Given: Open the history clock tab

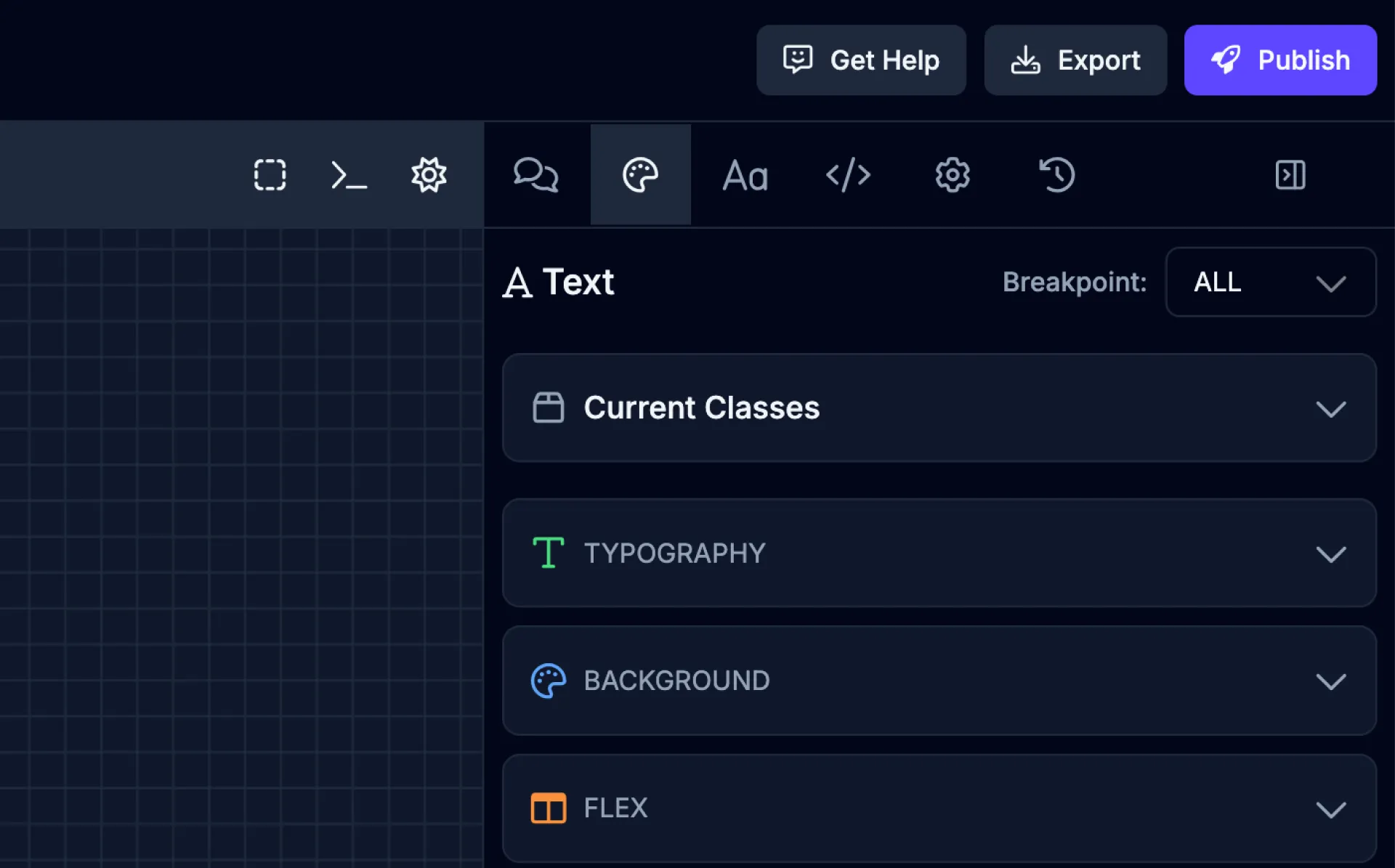Looking at the screenshot, I should [x=1056, y=175].
